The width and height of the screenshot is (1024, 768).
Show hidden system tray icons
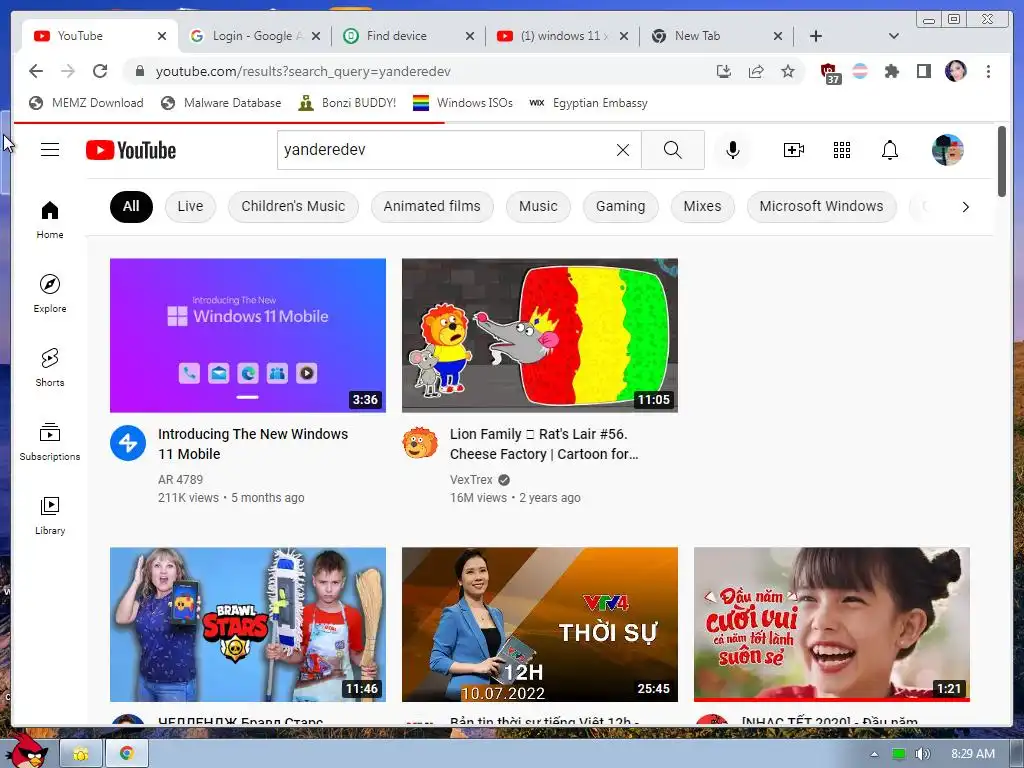874,754
